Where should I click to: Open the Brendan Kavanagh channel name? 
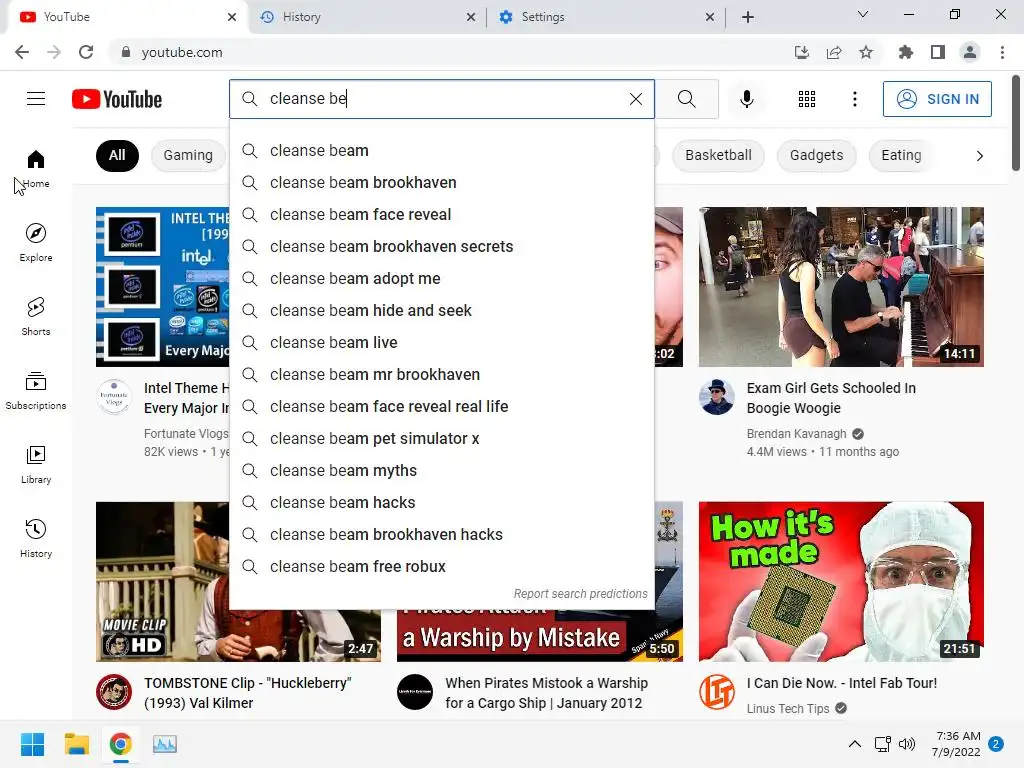(x=796, y=434)
